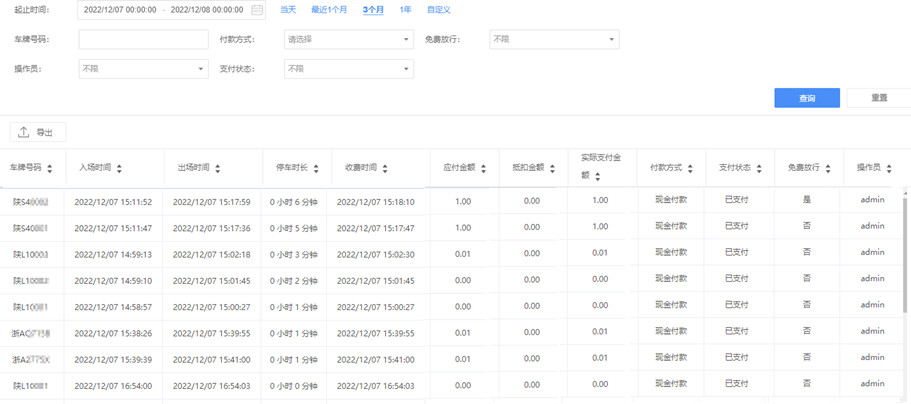Sort by 抵扣金额 column arrows
This screenshot has height=404, width=911.
(x=552, y=169)
